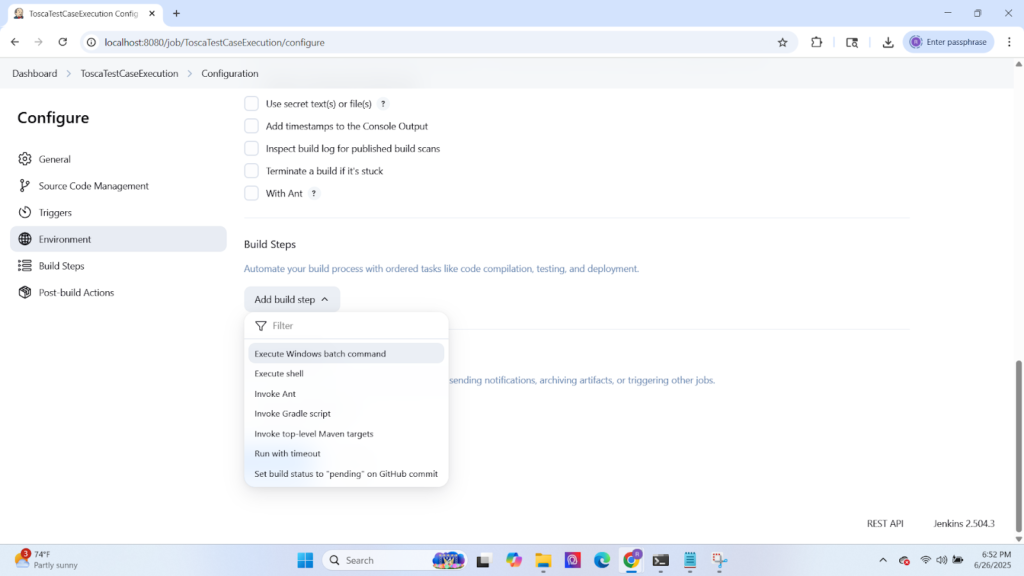1024x576 pixels.
Task: Click the help icon next to secret text option
Action: pyautogui.click(x=383, y=103)
